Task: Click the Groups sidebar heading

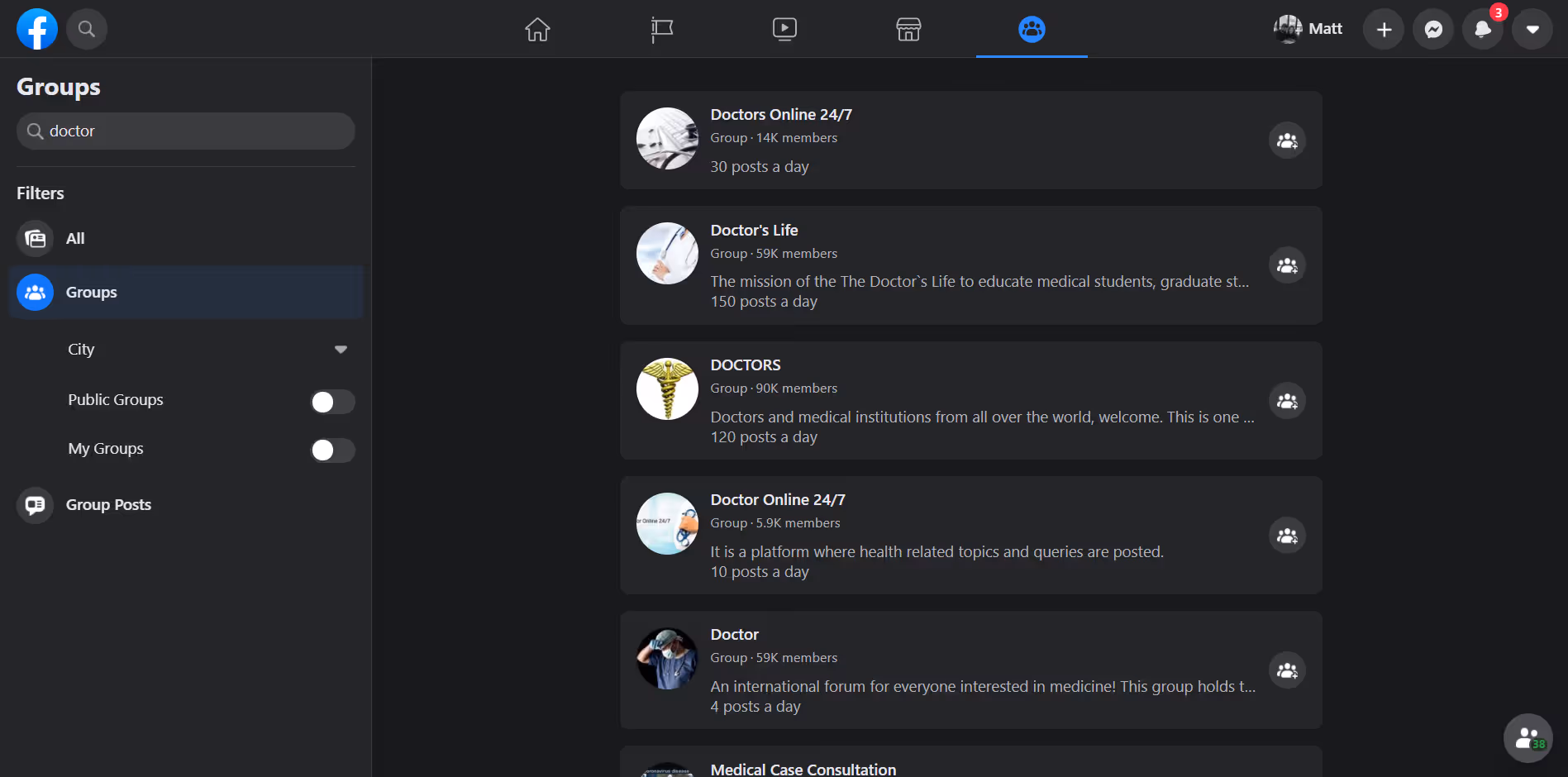Action: pyautogui.click(x=59, y=87)
